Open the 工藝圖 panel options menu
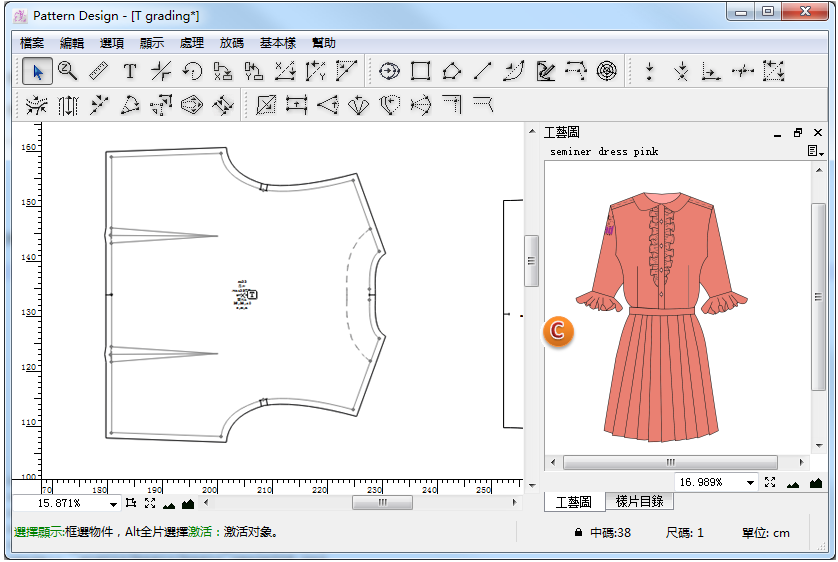The height and width of the screenshot is (562, 838). (x=816, y=152)
